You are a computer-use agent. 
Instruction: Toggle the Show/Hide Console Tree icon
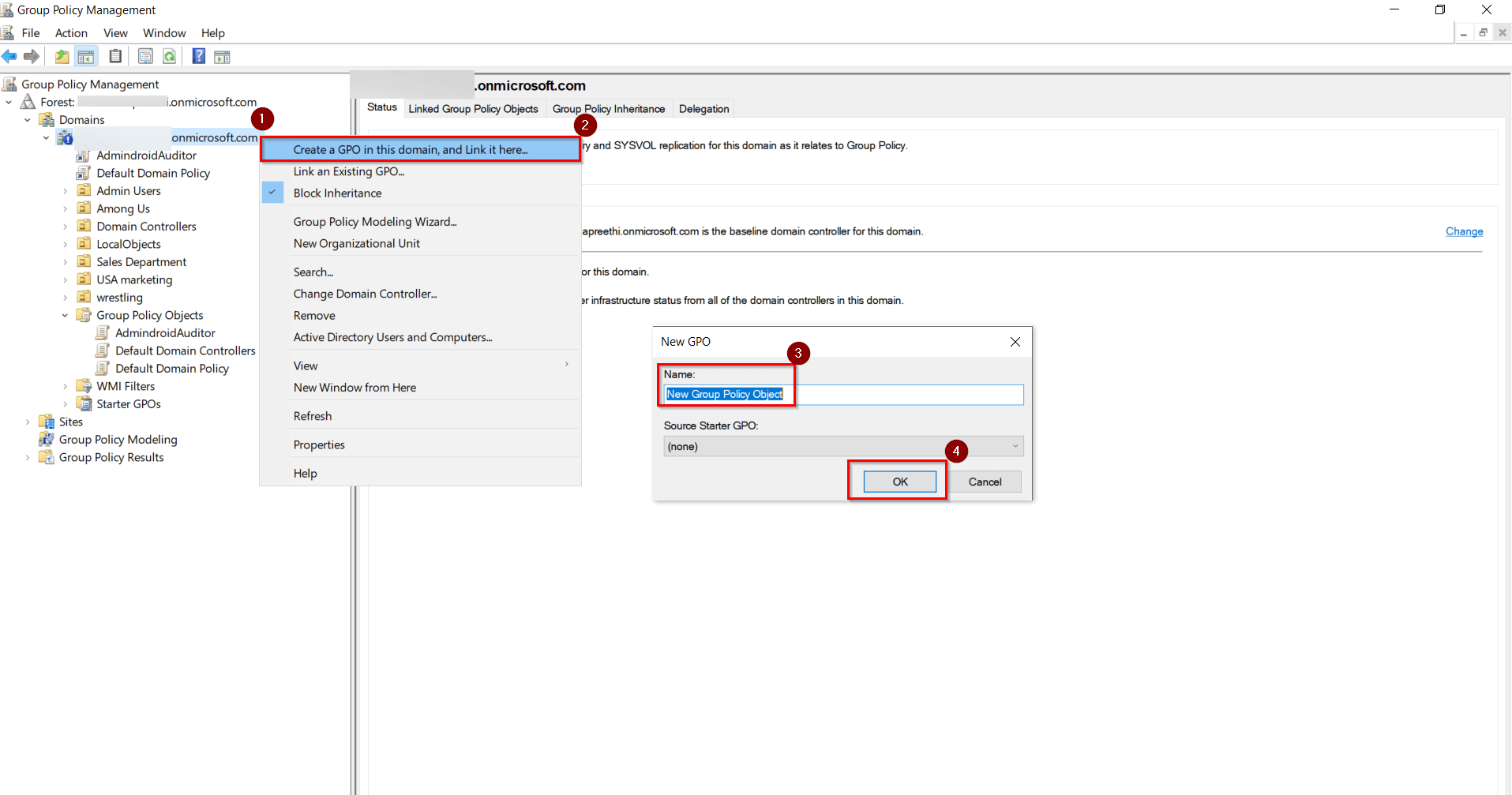[85, 56]
